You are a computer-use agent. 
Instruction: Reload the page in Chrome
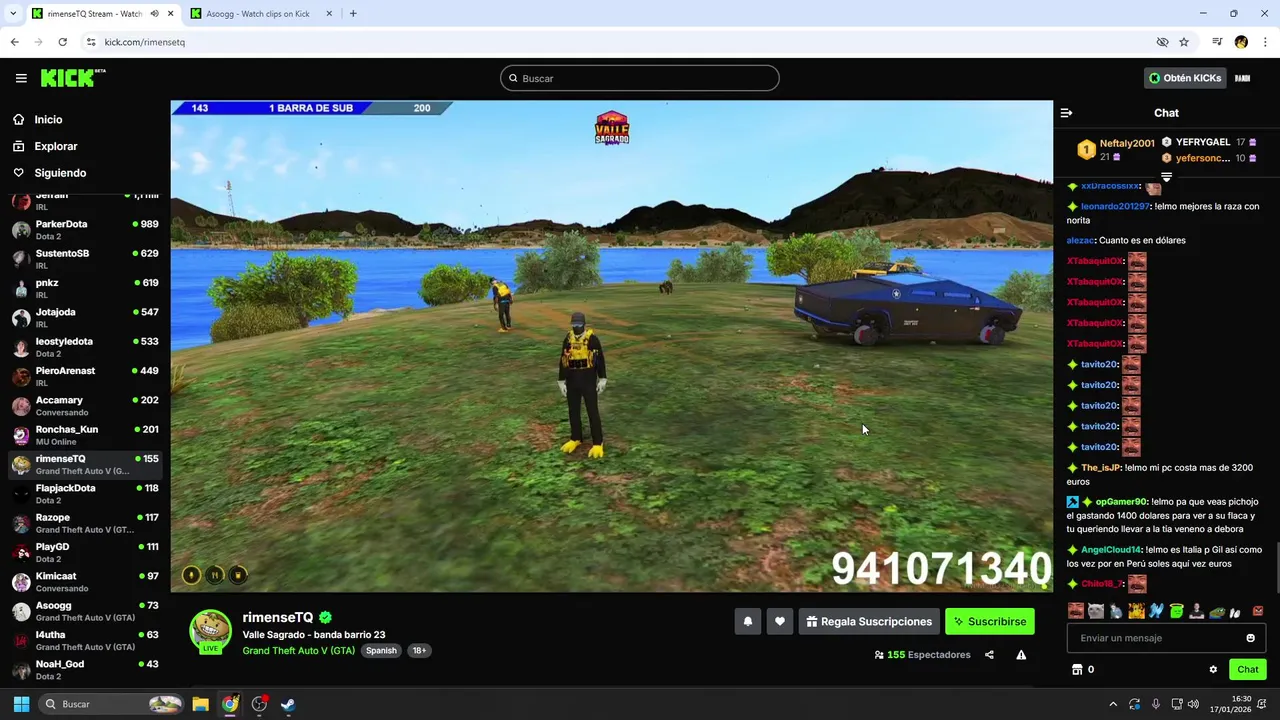coord(62,42)
